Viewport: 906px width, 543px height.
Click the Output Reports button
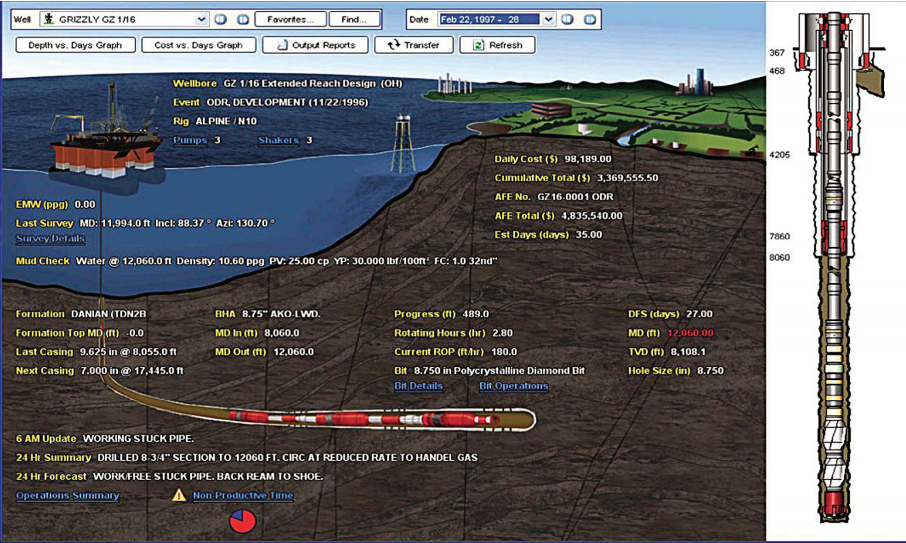click(x=315, y=45)
